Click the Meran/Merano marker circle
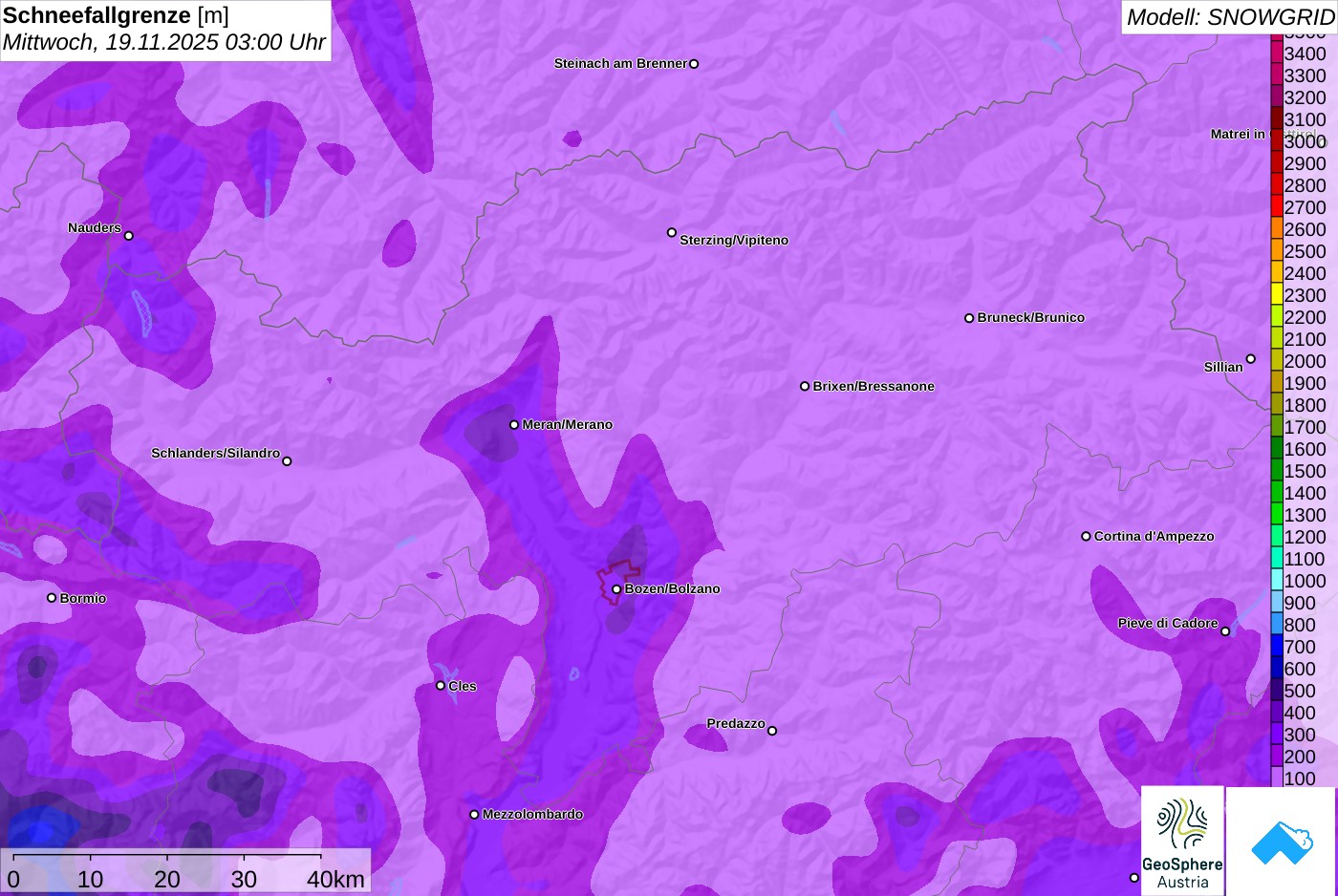Image resolution: width=1338 pixels, height=896 pixels. 514,425
